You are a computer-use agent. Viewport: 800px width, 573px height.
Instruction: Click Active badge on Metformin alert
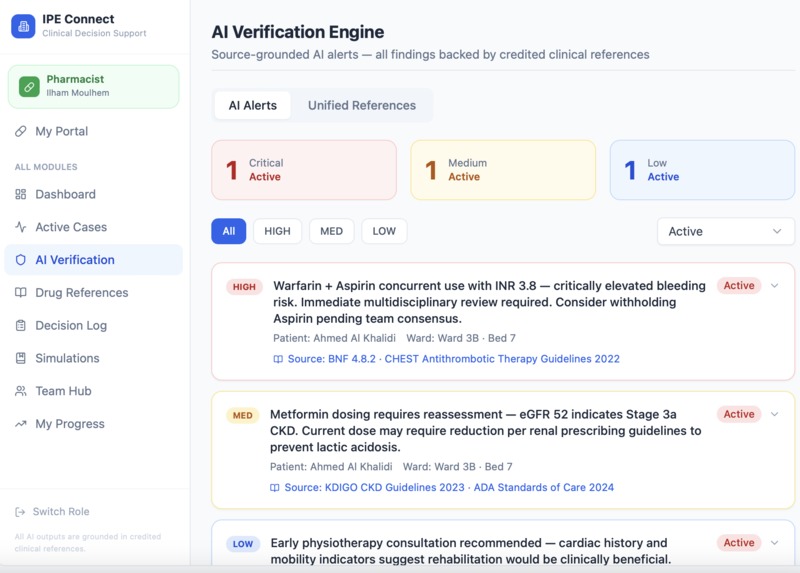coord(739,414)
